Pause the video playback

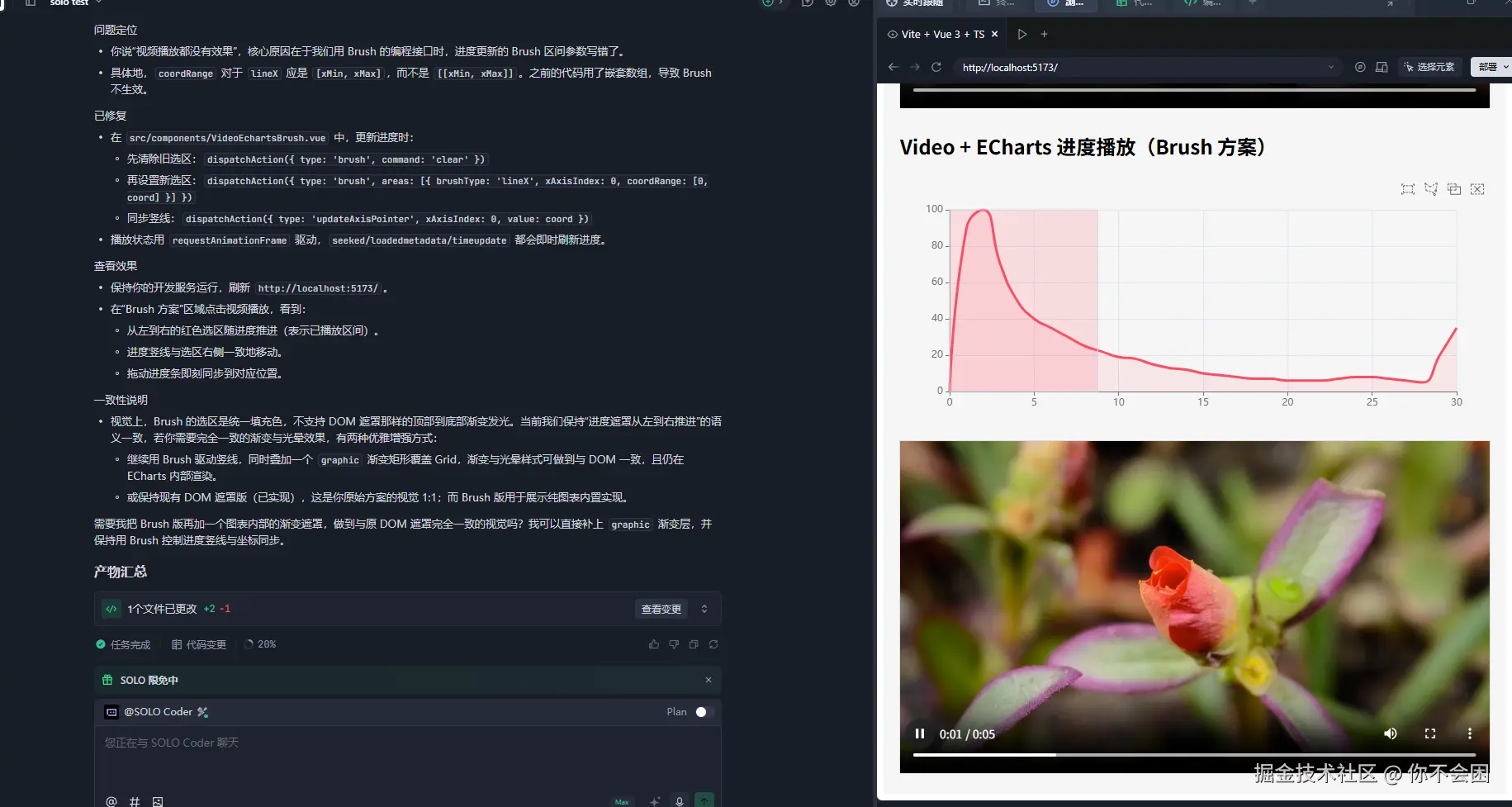click(x=920, y=733)
